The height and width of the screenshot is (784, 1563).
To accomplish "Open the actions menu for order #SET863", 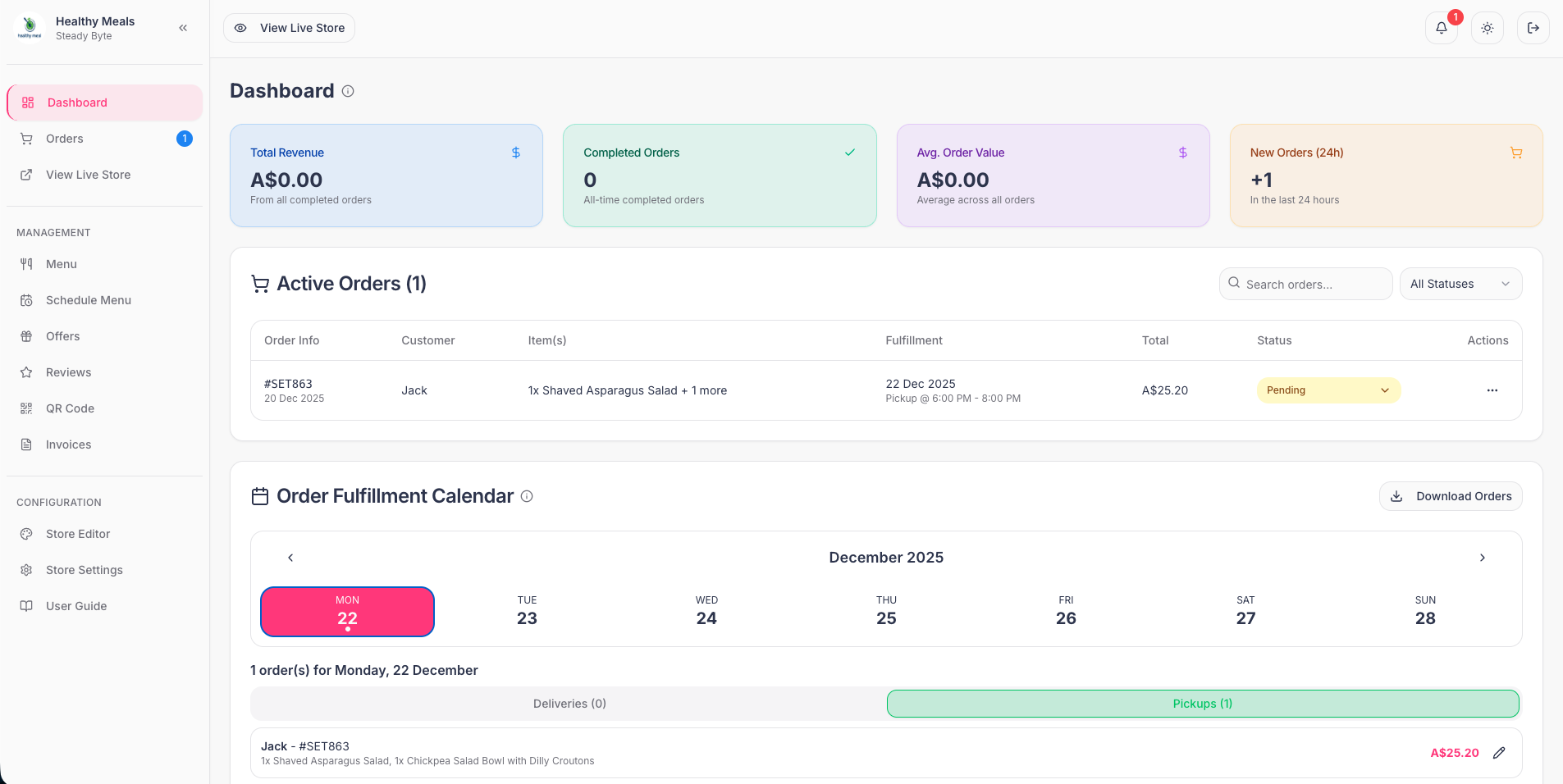I will (1492, 390).
